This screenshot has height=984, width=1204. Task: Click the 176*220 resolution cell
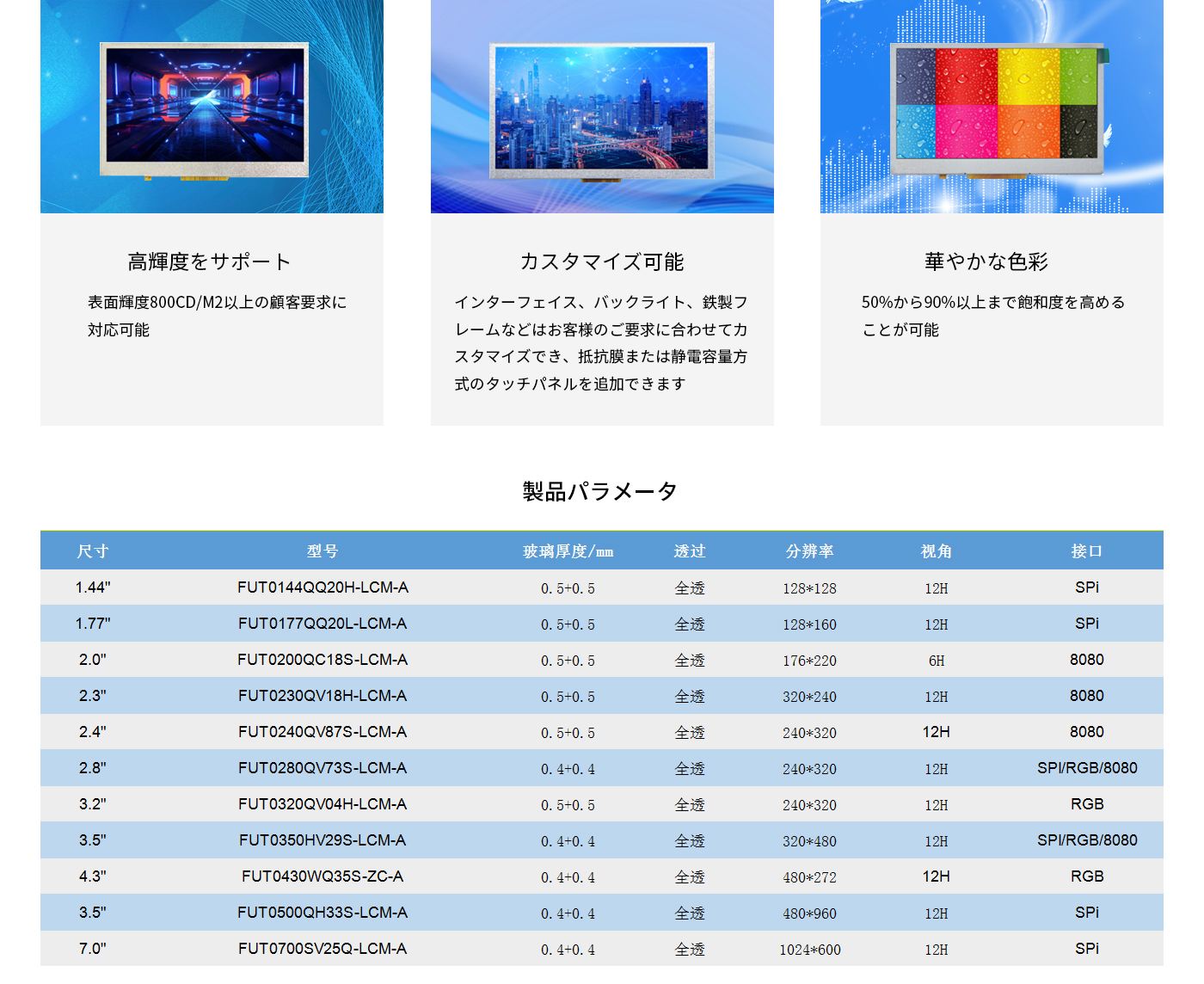point(809,661)
